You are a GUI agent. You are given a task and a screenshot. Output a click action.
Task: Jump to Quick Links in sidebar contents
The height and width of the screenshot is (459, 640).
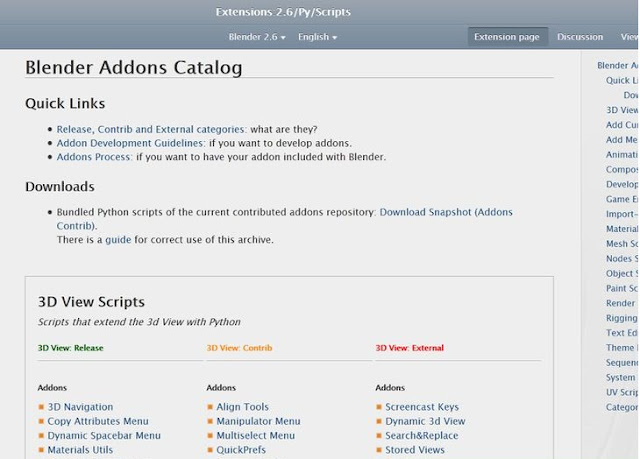click(x=622, y=80)
